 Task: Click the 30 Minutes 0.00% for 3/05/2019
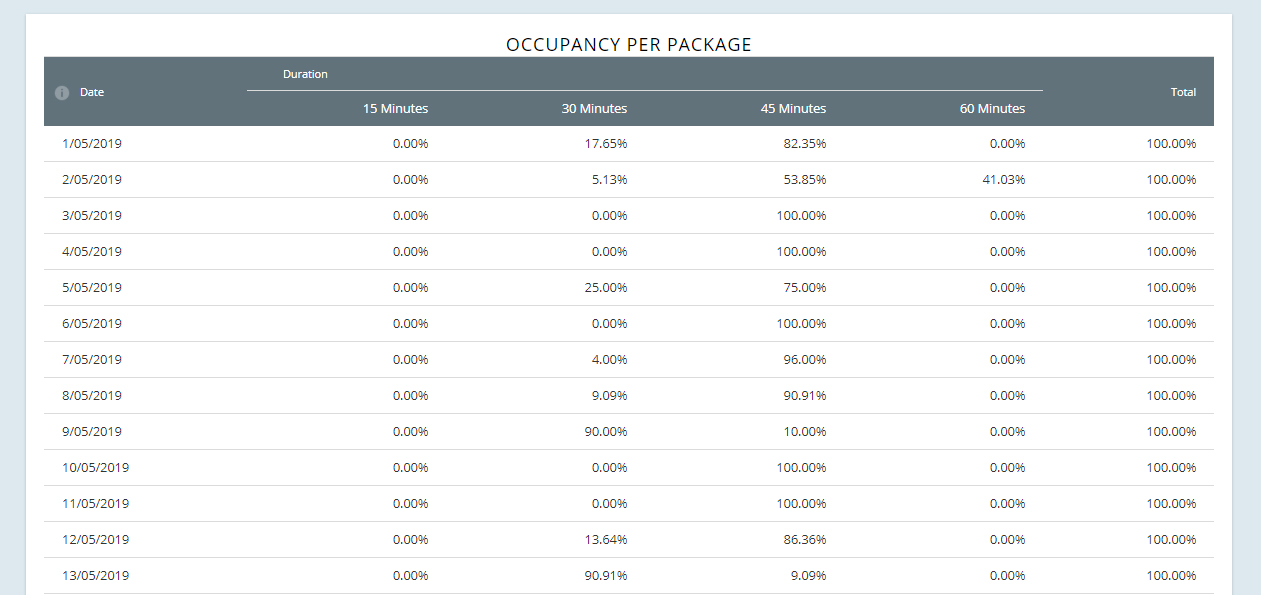click(x=610, y=216)
